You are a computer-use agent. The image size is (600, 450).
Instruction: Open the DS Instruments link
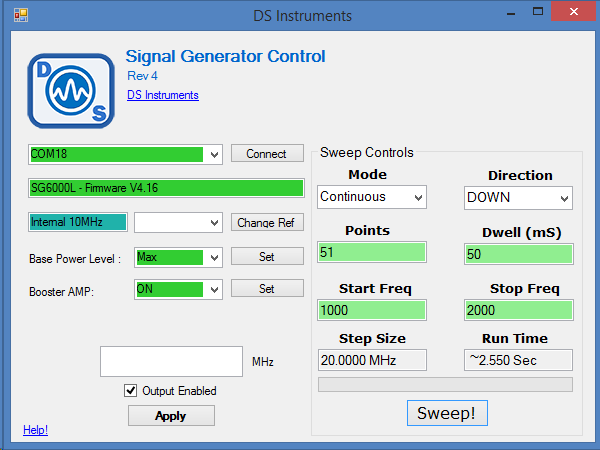163,95
